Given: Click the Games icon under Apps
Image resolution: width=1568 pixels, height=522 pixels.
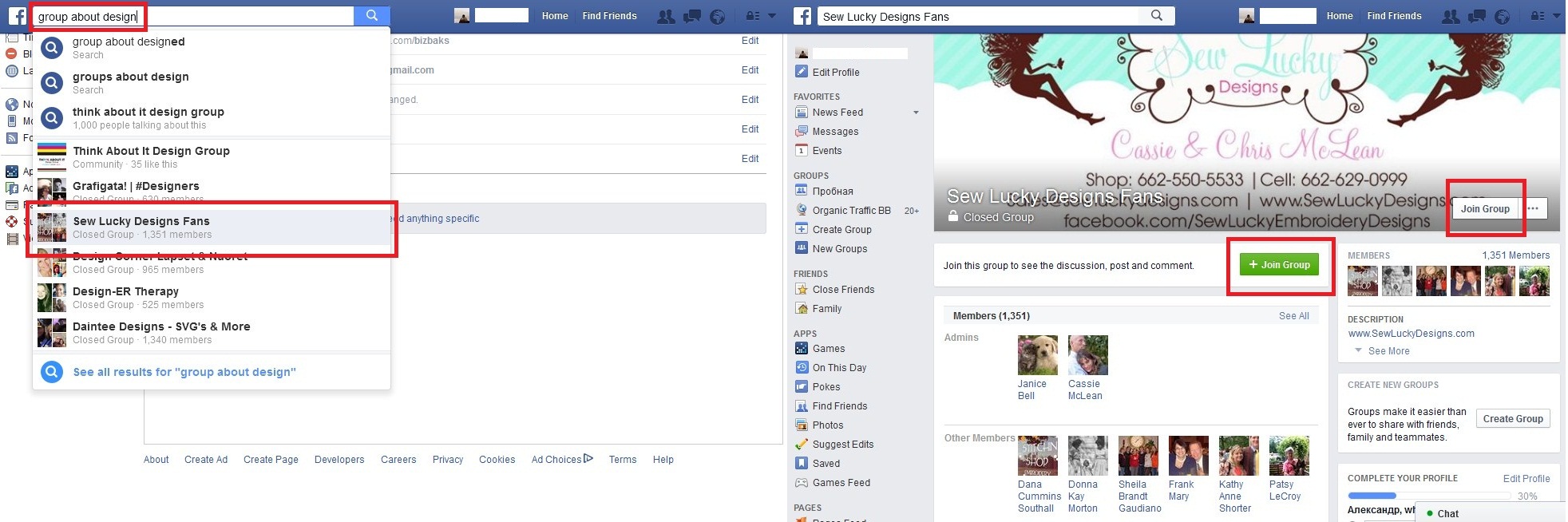Looking at the screenshot, I should (x=802, y=349).
